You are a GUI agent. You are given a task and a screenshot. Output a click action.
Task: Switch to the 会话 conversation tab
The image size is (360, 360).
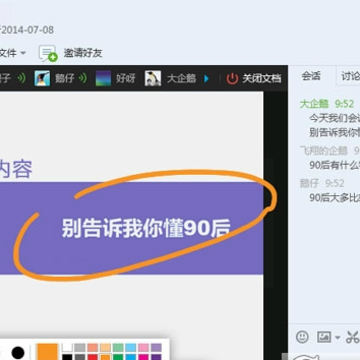(x=311, y=76)
